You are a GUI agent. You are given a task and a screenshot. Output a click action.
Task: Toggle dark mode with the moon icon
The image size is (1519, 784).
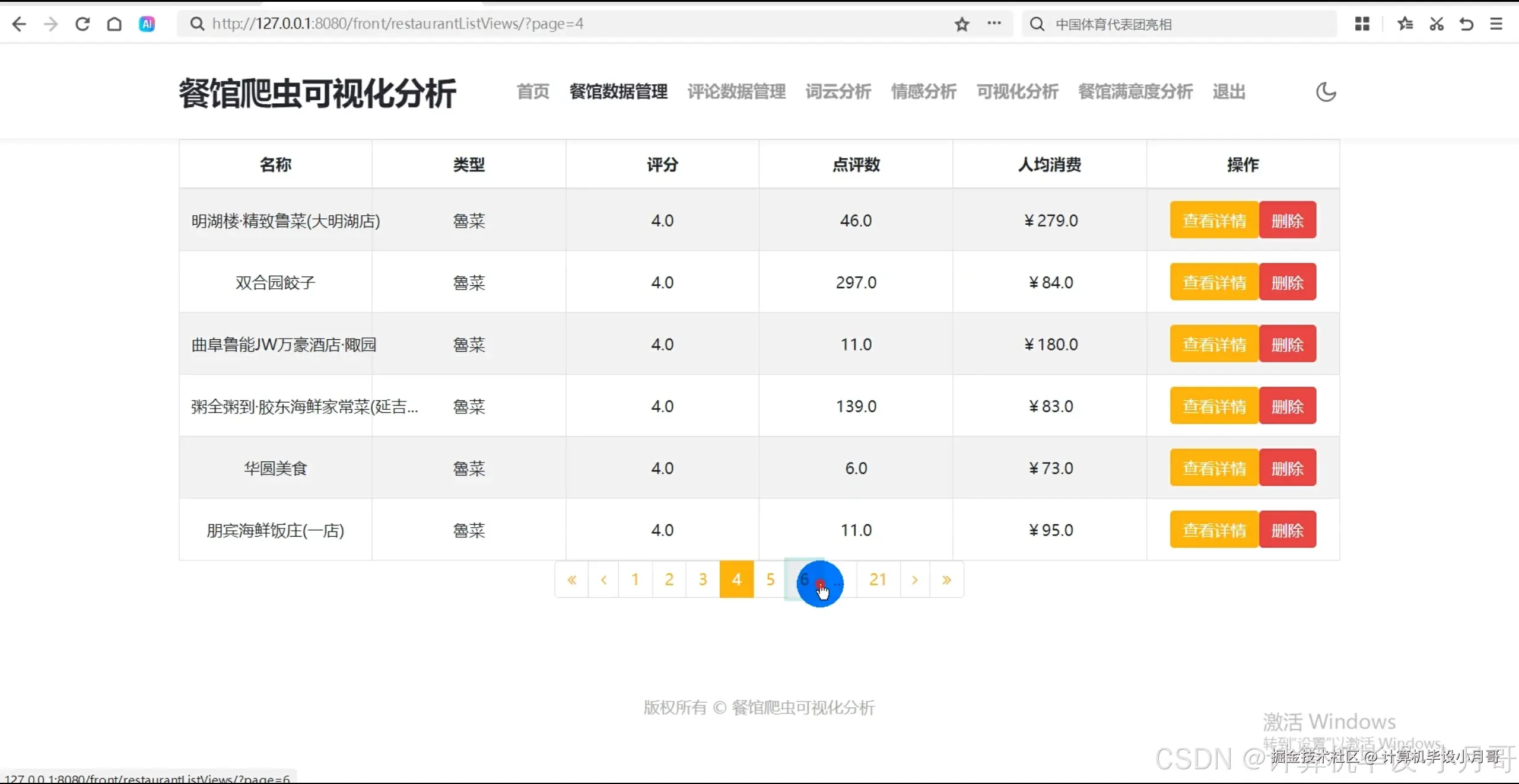tap(1326, 92)
